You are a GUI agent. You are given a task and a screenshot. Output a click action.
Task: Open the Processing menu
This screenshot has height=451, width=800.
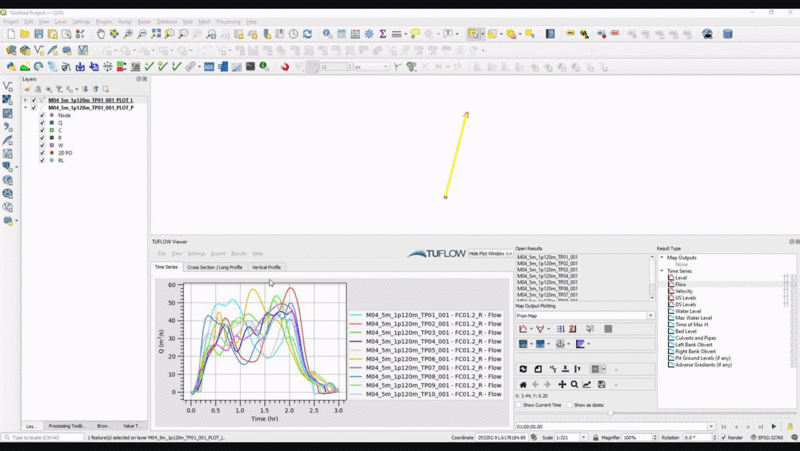pos(227,21)
